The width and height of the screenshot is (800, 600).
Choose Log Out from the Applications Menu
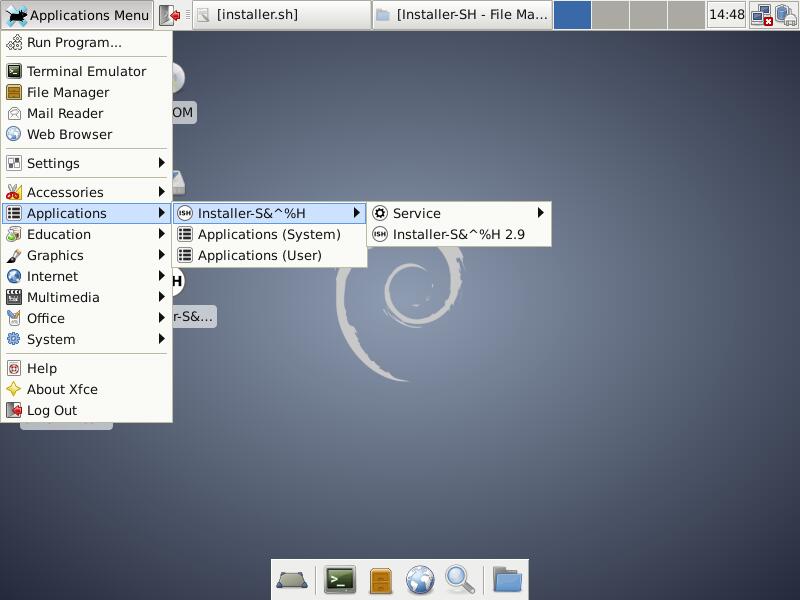coord(86,410)
